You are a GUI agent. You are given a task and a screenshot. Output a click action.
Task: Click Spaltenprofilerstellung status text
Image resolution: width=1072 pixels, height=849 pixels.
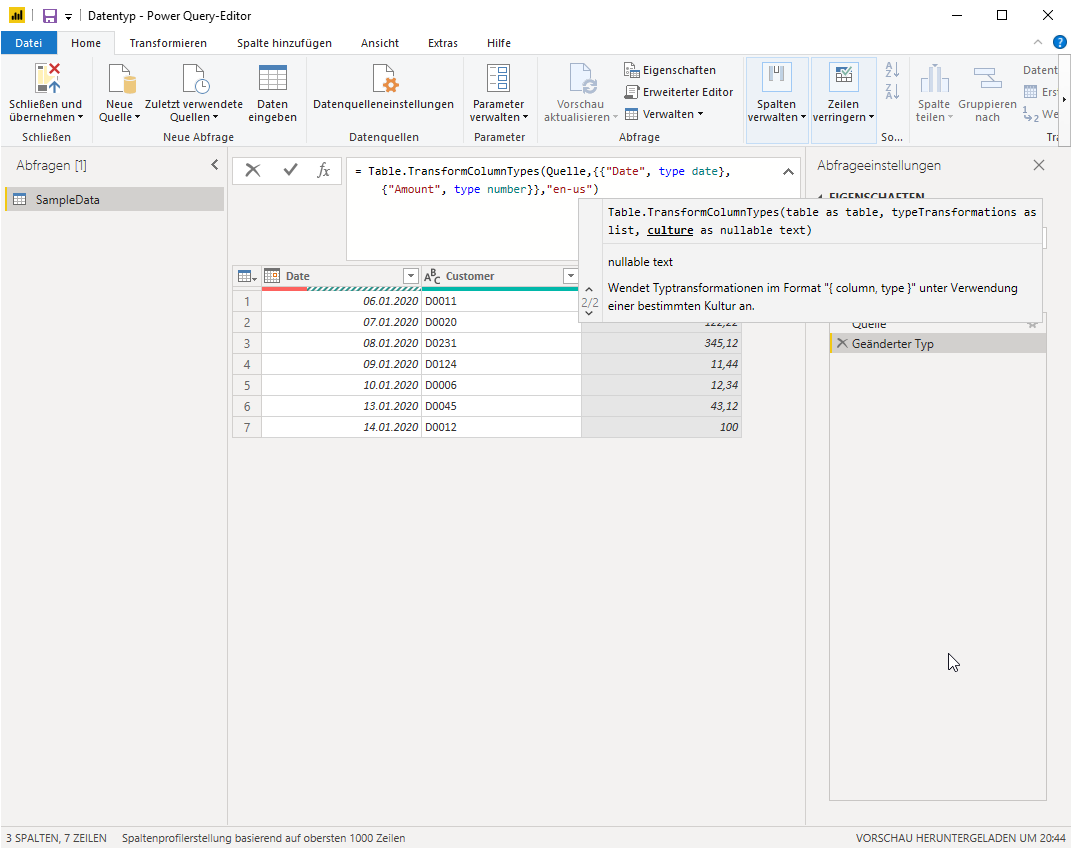(263, 838)
